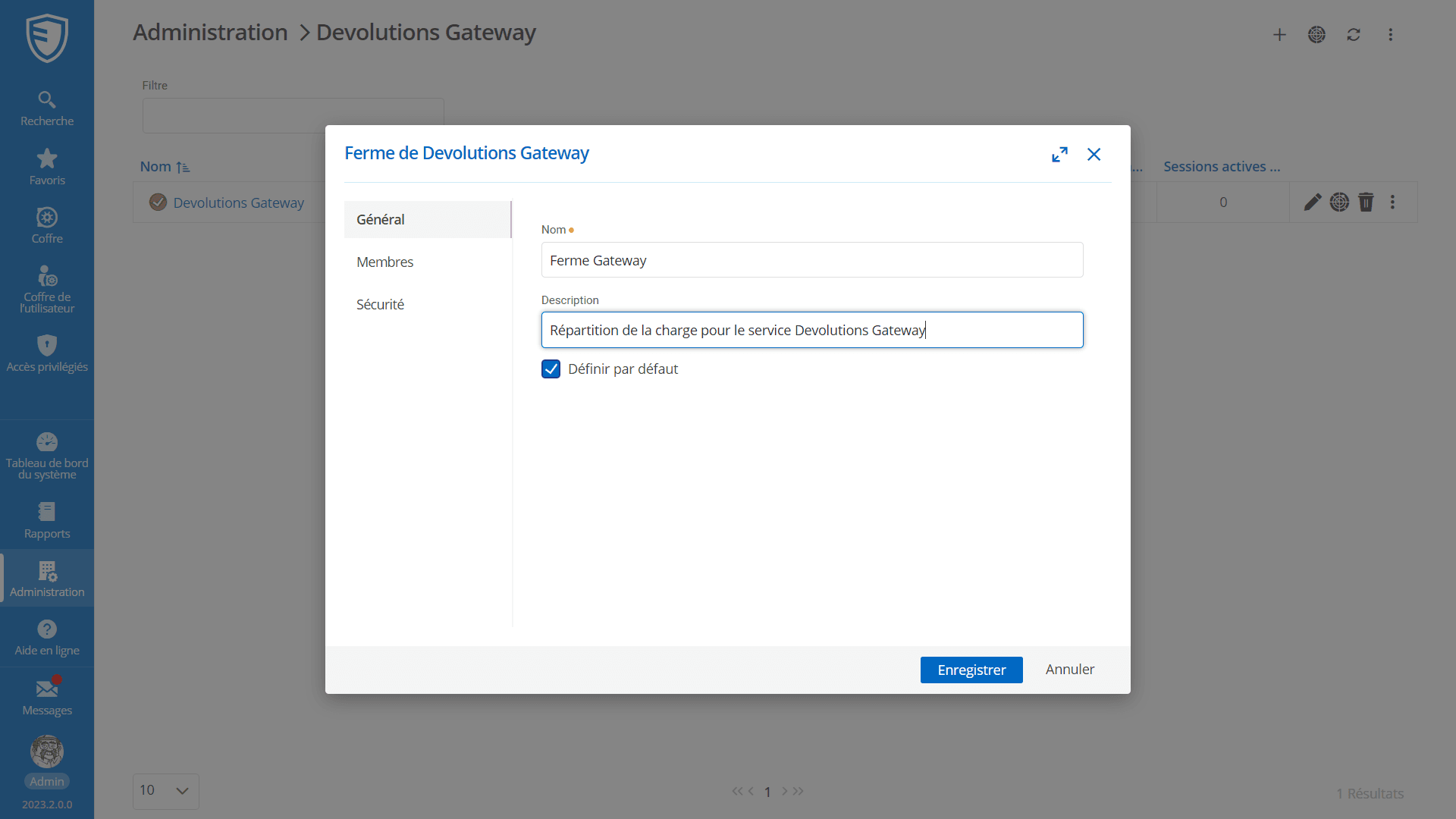
Task: Switch to the Membres tab
Action: (385, 262)
